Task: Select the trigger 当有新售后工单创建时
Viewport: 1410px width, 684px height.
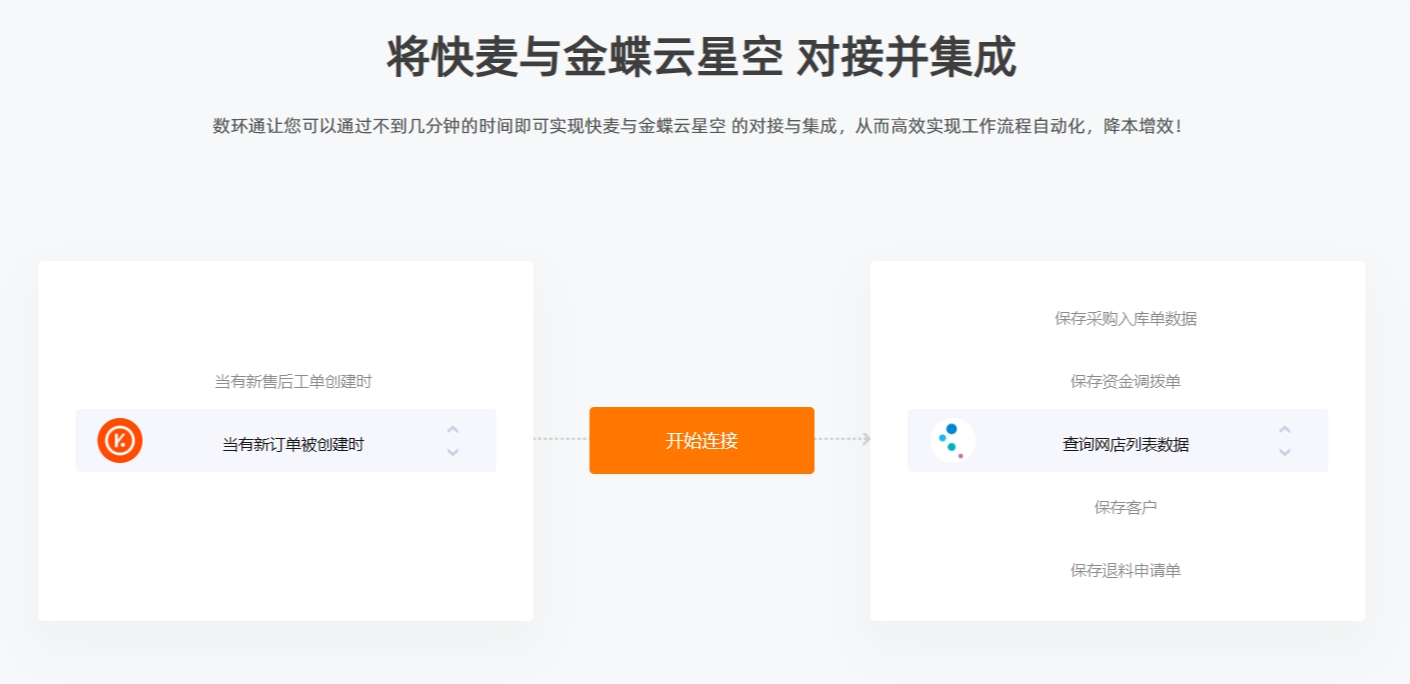Action: pos(293,382)
